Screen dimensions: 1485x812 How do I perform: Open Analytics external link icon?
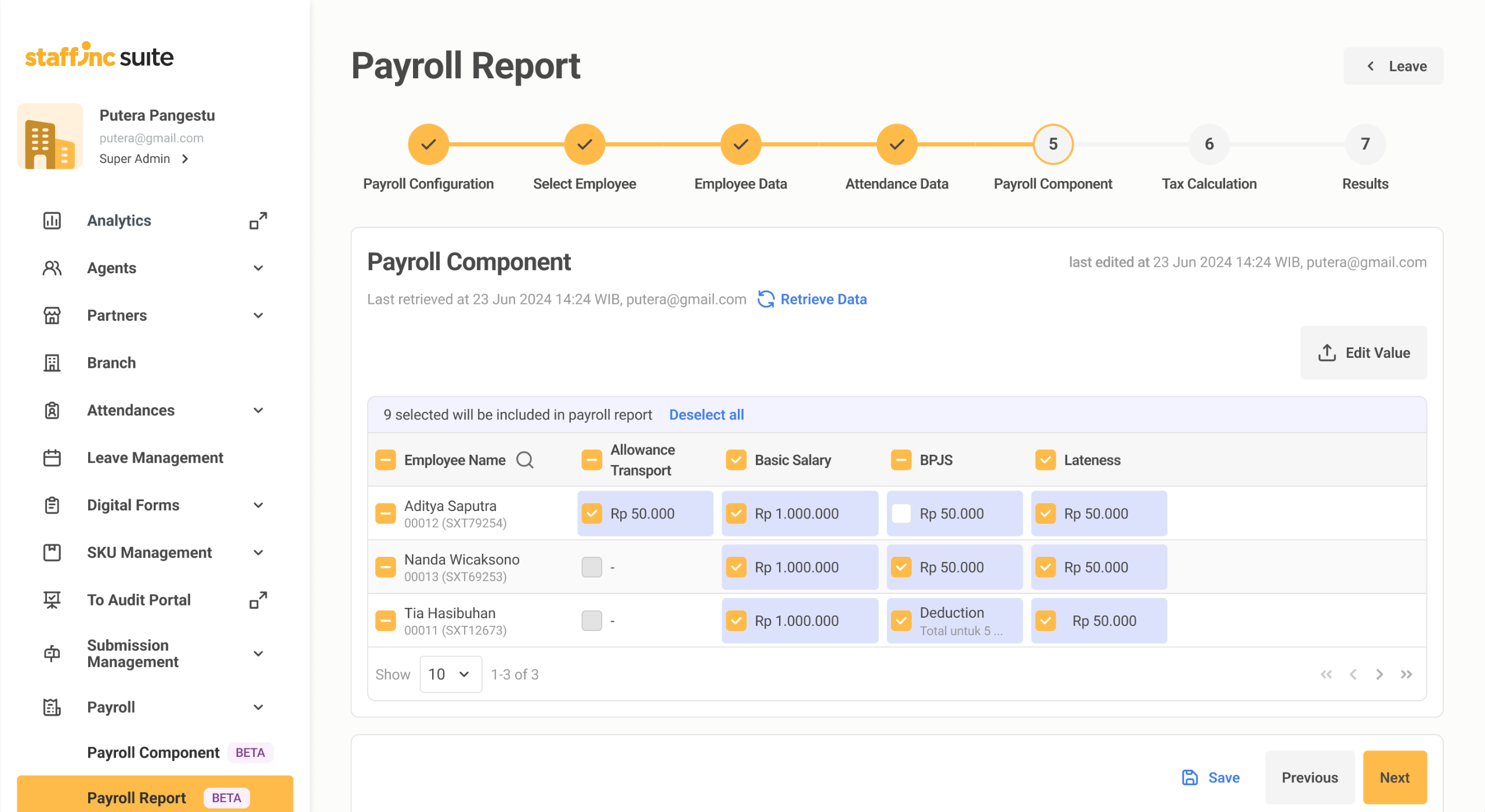[258, 220]
